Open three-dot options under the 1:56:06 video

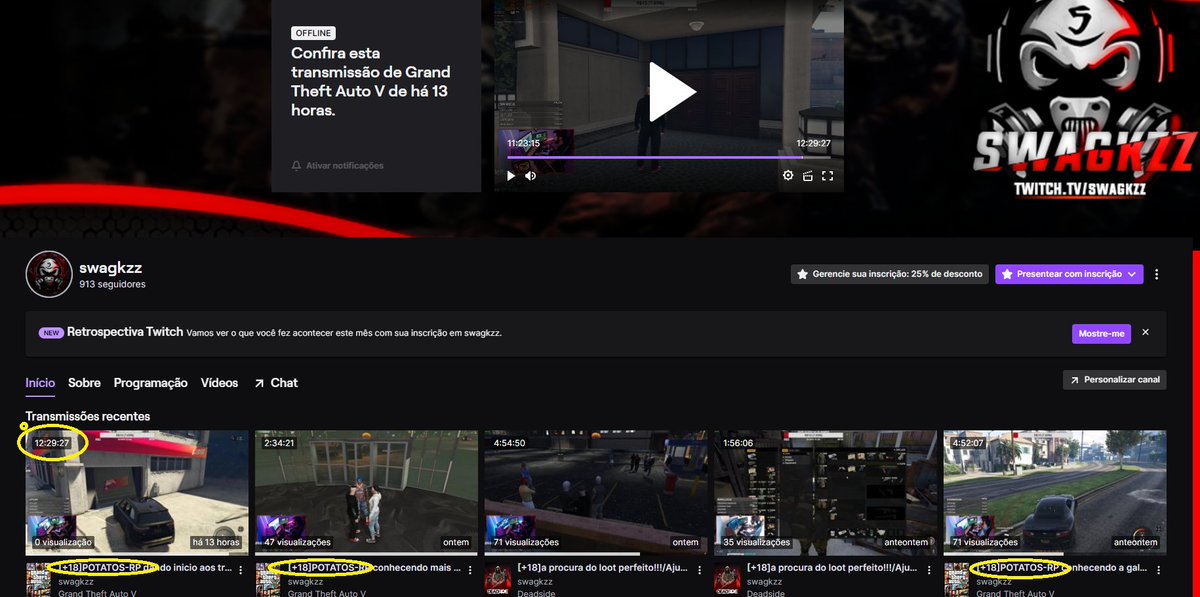(x=929, y=568)
